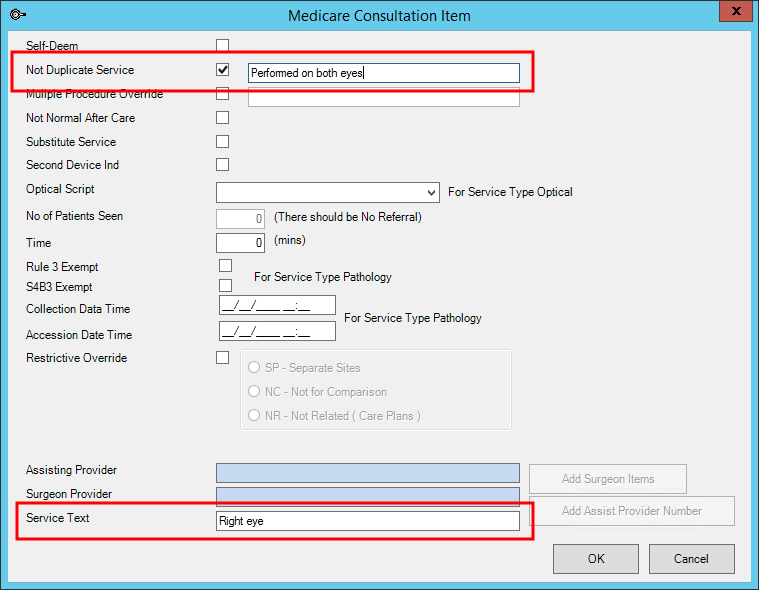Click the Surgeon Provider field
The width and height of the screenshot is (759, 590).
368,497
